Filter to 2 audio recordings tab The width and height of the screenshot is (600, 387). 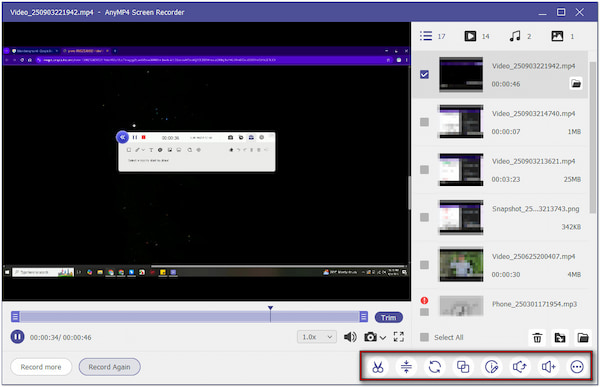[520, 36]
